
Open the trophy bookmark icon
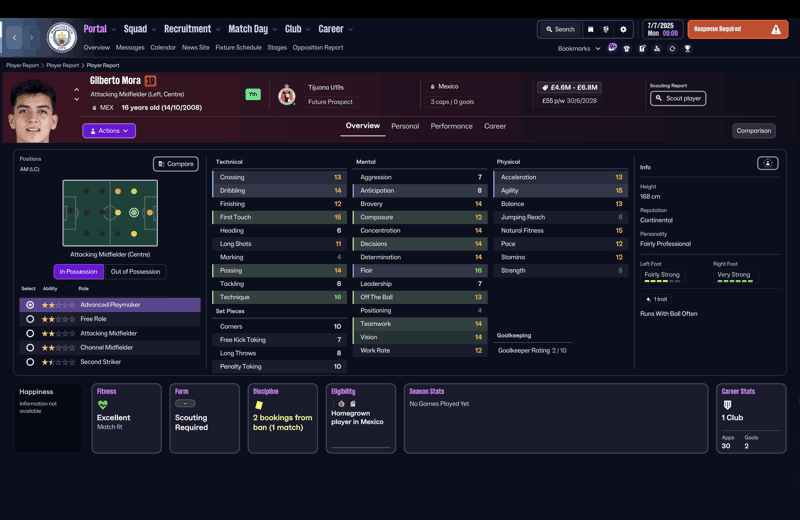[x=687, y=48]
